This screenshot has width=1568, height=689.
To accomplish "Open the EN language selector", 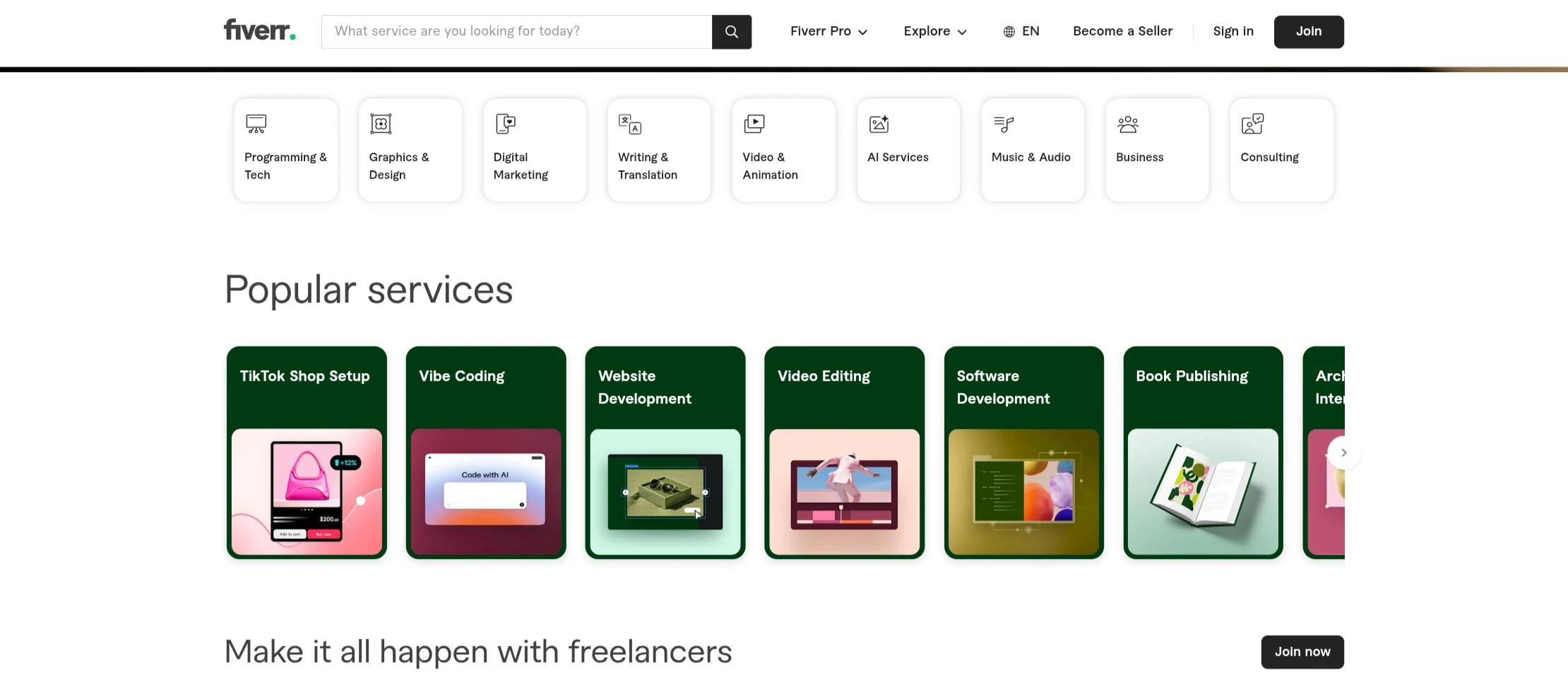I will [1021, 31].
